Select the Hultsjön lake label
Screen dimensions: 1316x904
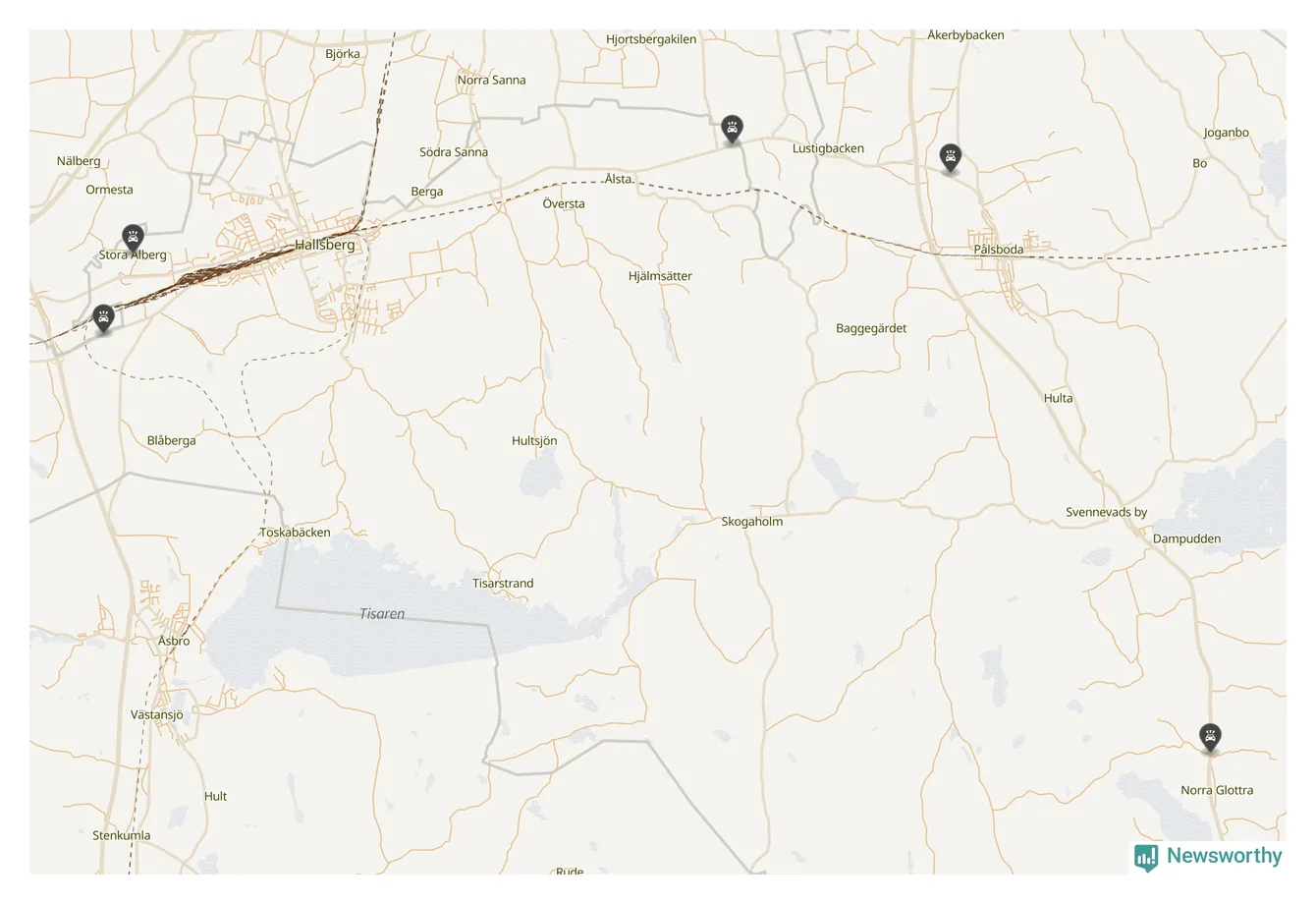click(534, 441)
